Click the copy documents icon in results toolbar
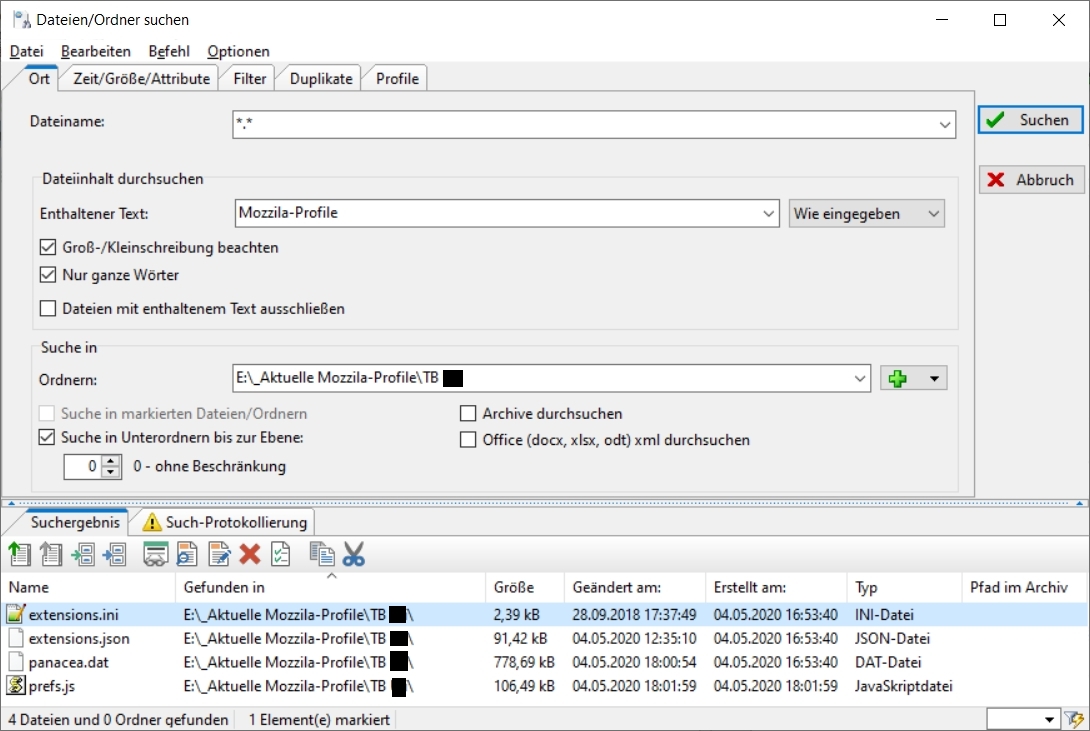Screen dimensions: 1090x731 tap(321, 554)
